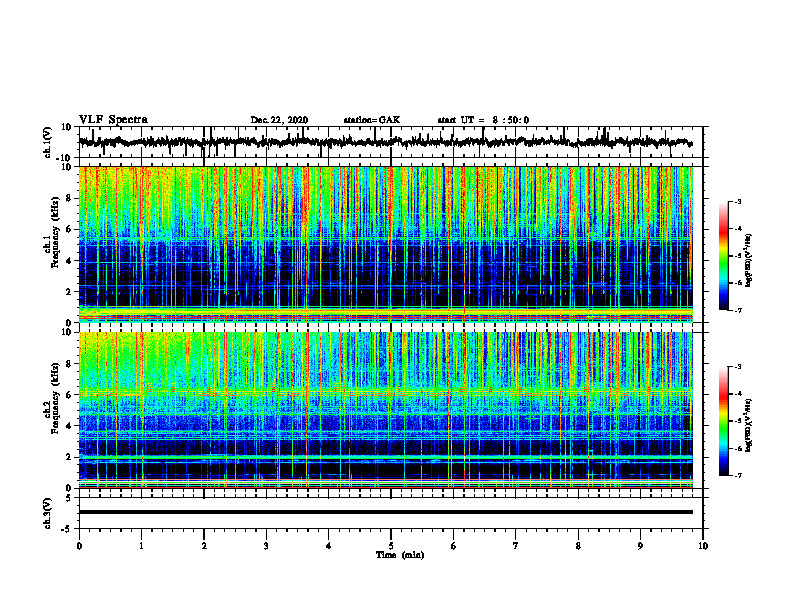Click the ch.2 spectrogram image
The image size is (792, 612).
point(386,410)
